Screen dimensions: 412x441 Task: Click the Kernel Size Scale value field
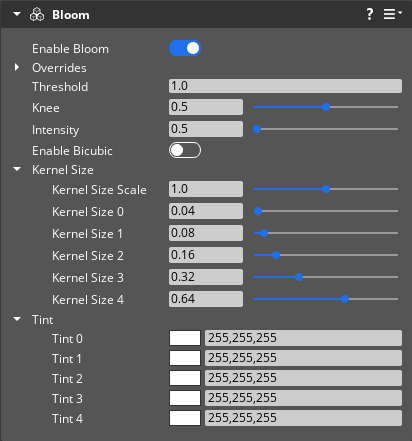pyautogui.click(x=206, y=189)
